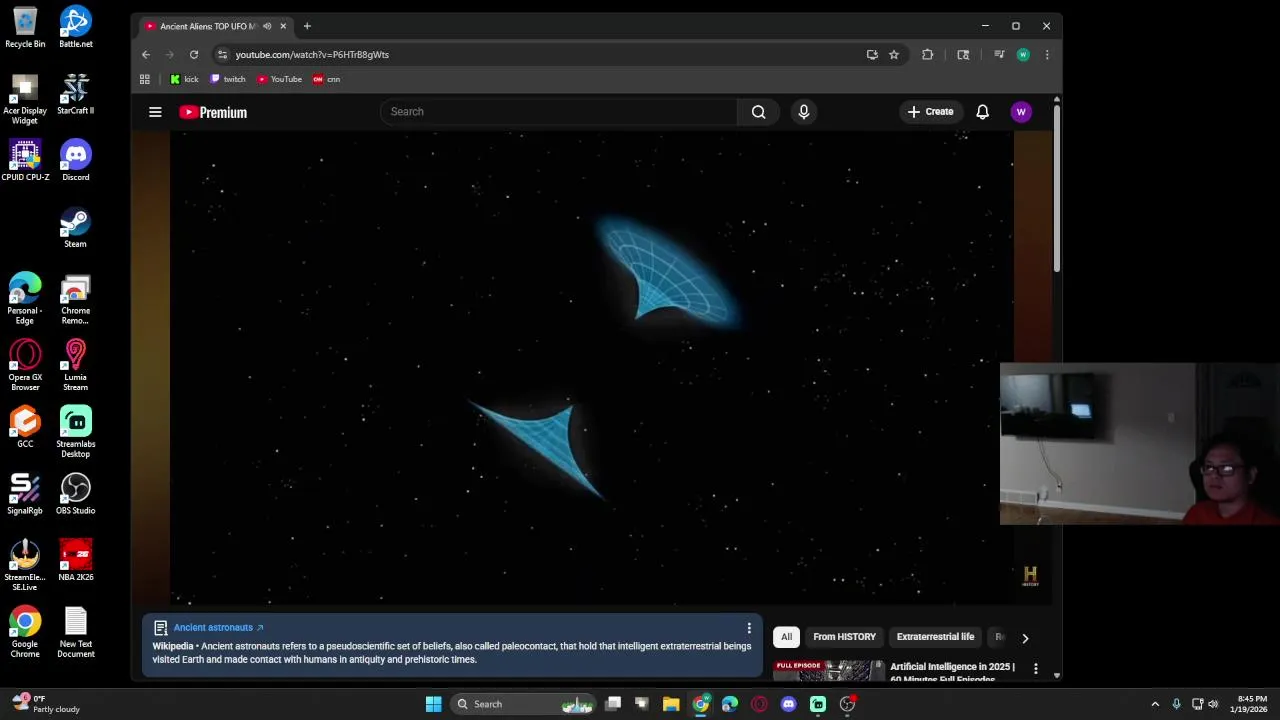Click the Chrome address bar URL
This screenshot has height=720, width=1280.
[x=312, y=55]
